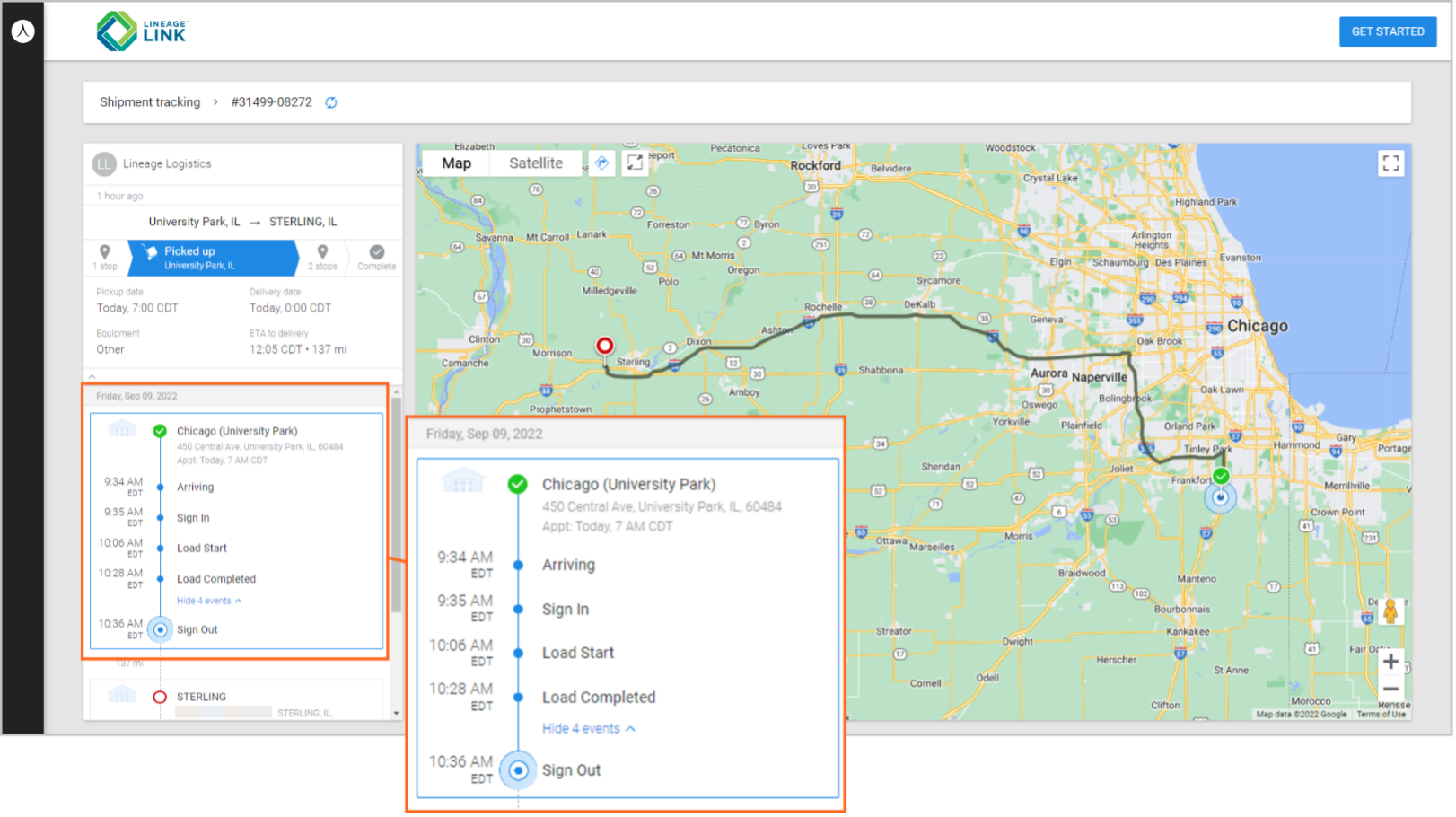The height and width of the screenshot is (817, 1456).
Task: Switch the map to Map view
Action: click(456, 163)
